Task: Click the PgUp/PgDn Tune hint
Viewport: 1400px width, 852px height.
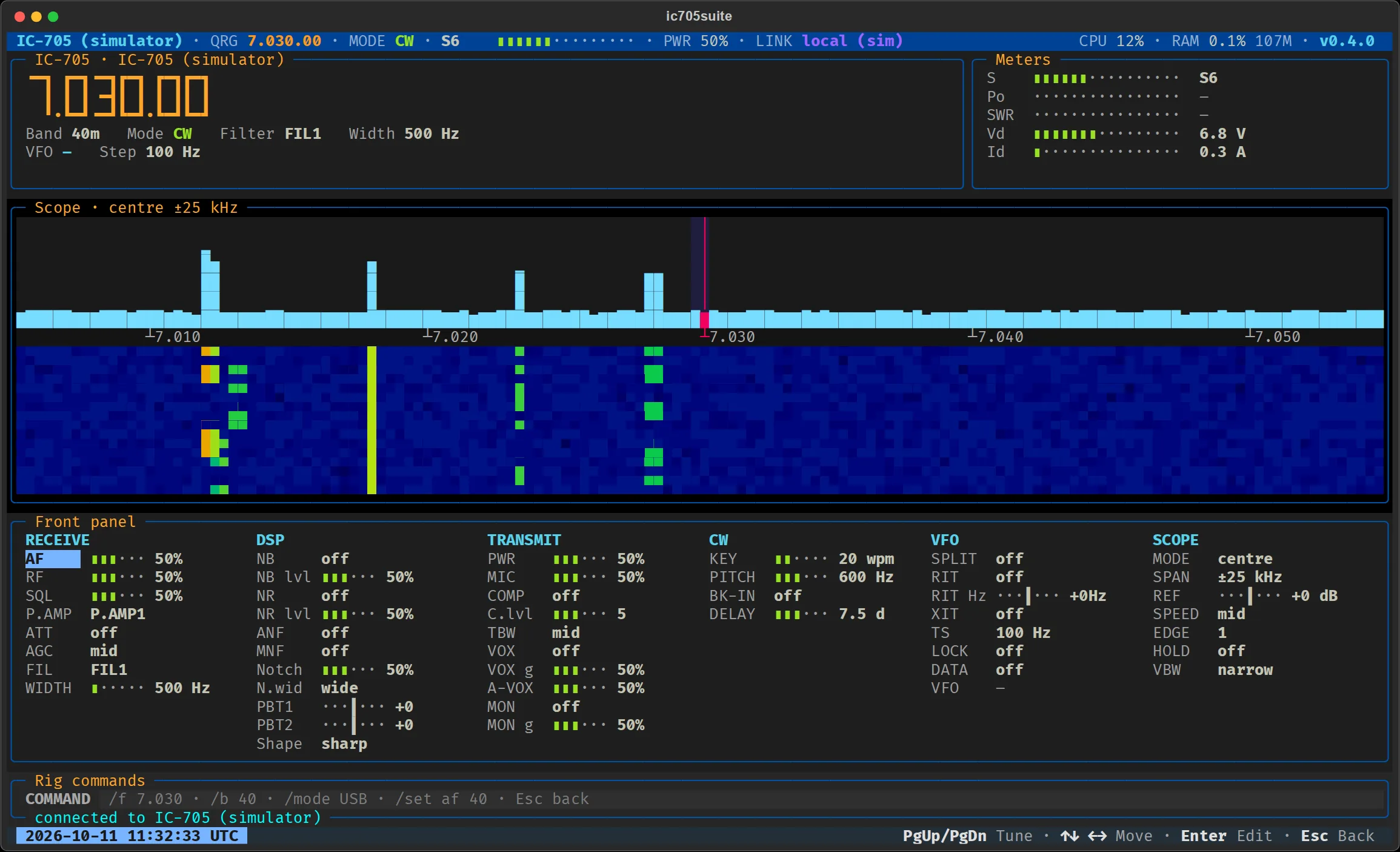Action: (967, 836)
